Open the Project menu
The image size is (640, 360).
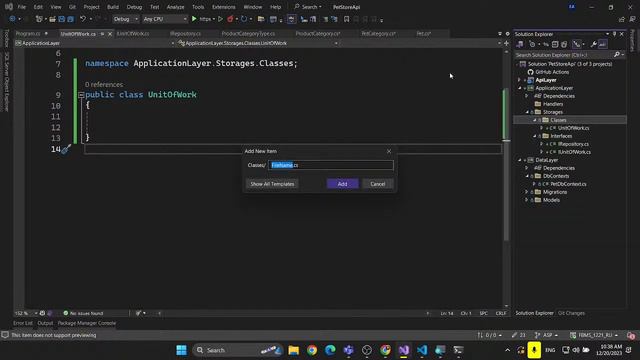(91, 7)
